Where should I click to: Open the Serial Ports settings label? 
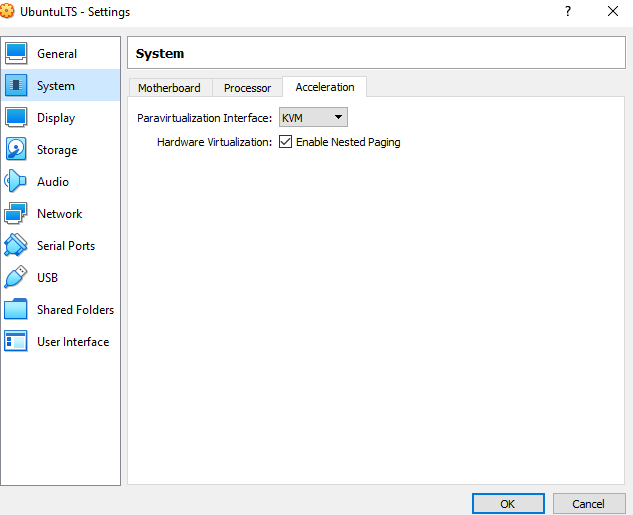(x=66, y=245)
